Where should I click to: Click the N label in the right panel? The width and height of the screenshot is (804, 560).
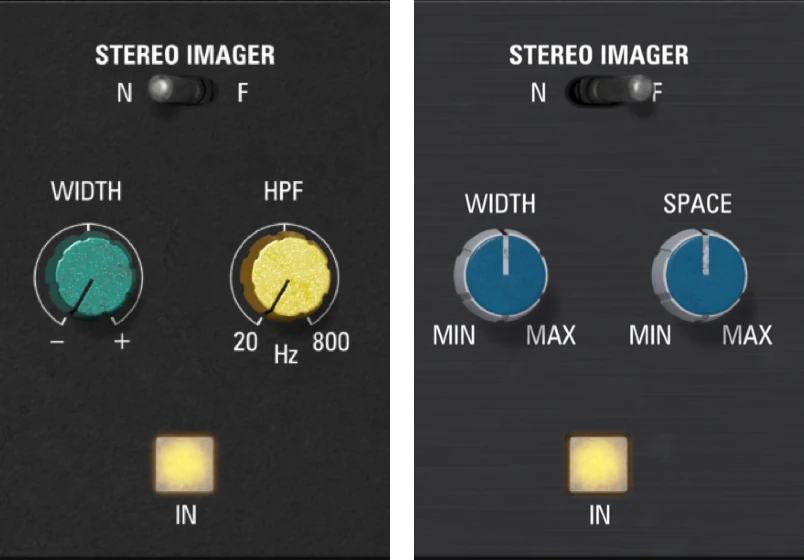pos(538,93)
